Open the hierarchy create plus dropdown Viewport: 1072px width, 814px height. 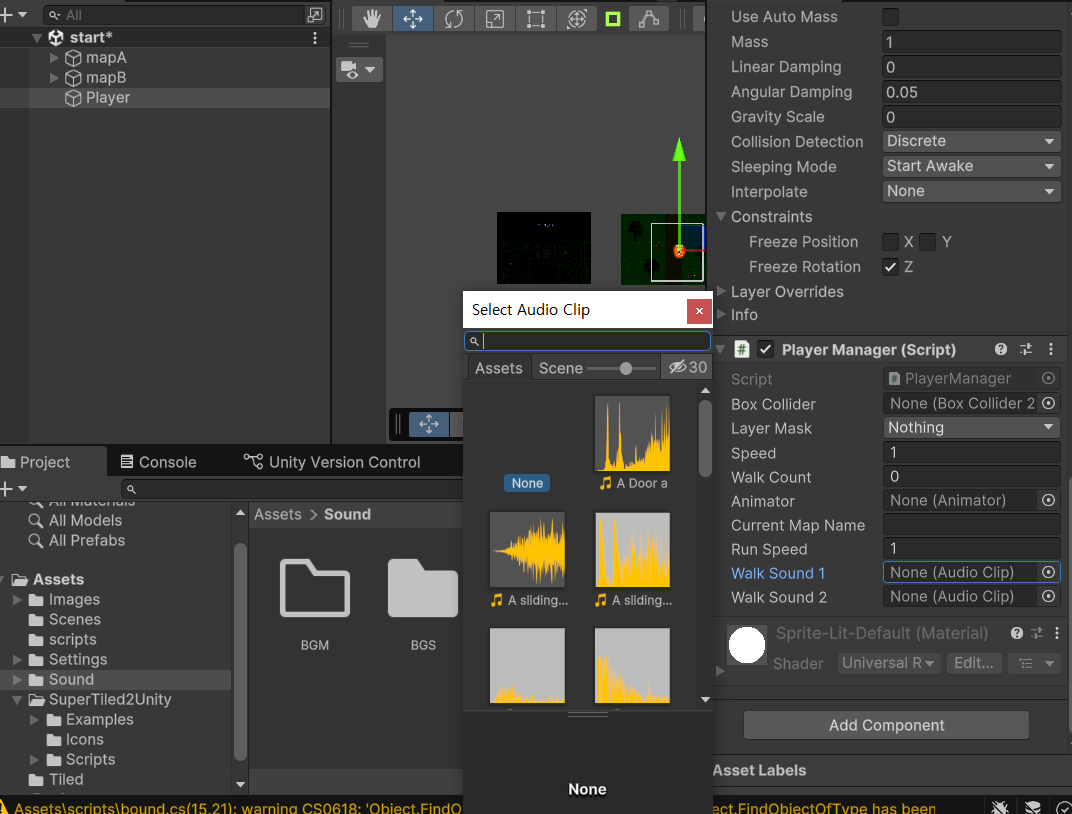coord(14,14)
